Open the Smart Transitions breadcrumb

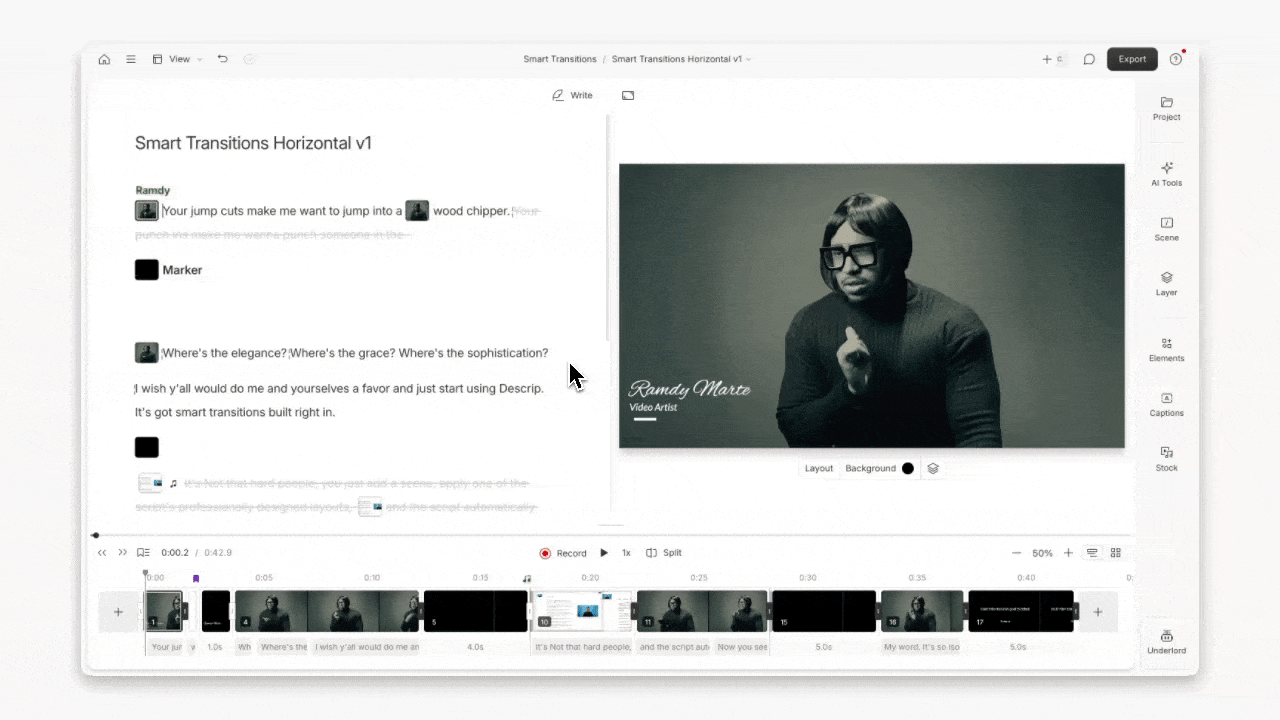(560, 59)
